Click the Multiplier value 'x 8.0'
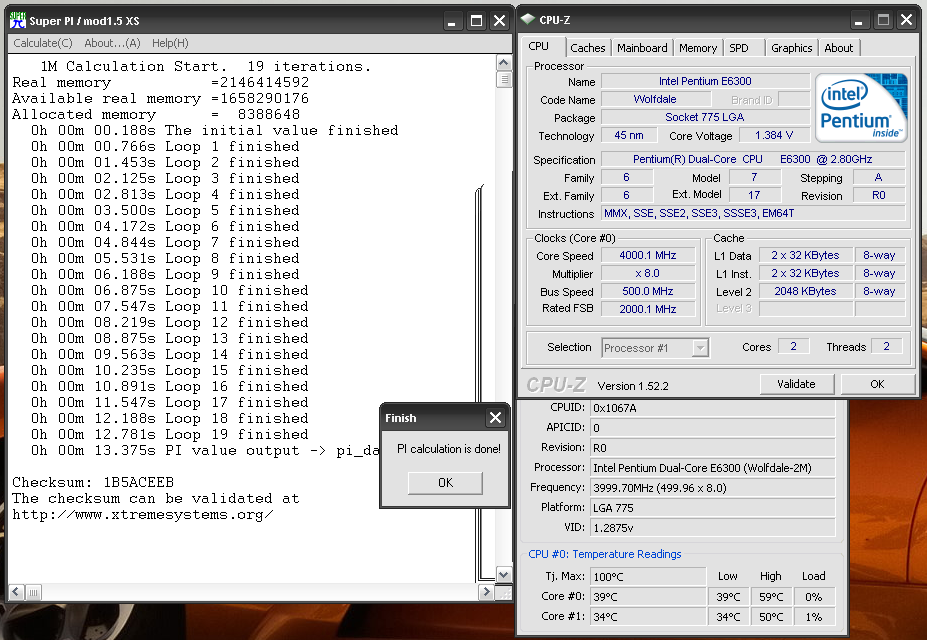 tap(648, 274)
